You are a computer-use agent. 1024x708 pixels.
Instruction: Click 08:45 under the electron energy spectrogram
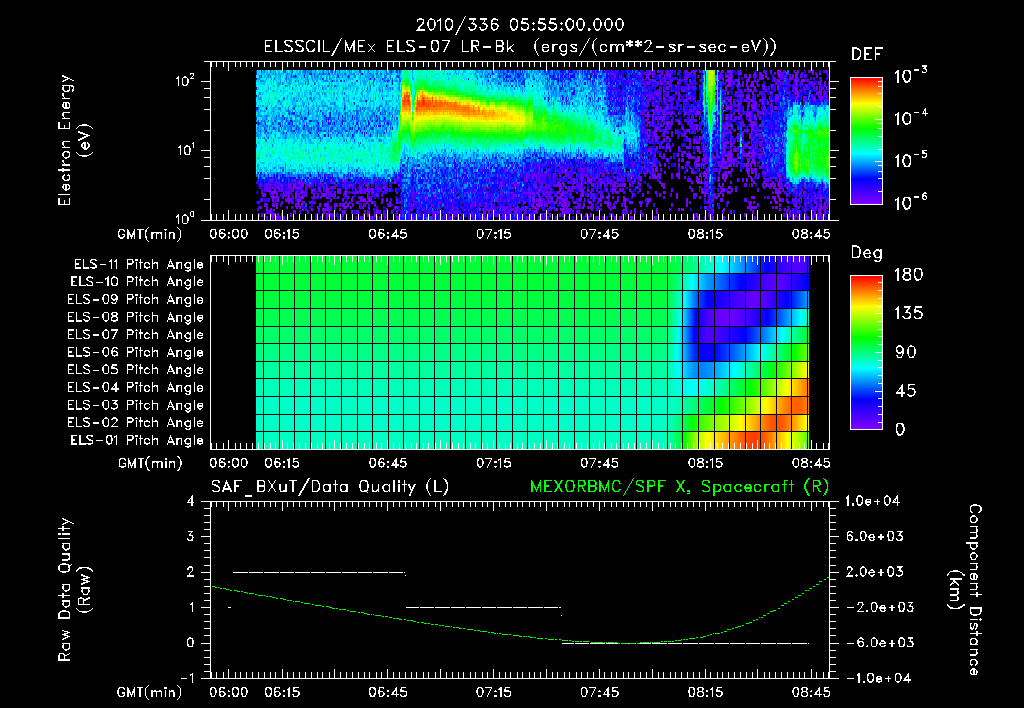[811, 234]
